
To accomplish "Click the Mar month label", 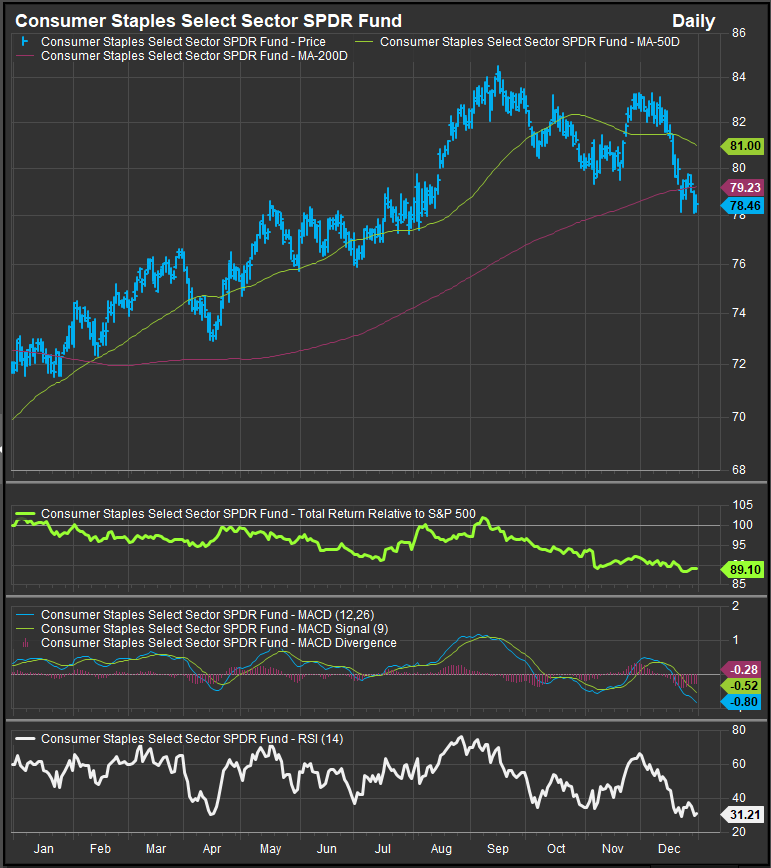I will click(156, 849).
